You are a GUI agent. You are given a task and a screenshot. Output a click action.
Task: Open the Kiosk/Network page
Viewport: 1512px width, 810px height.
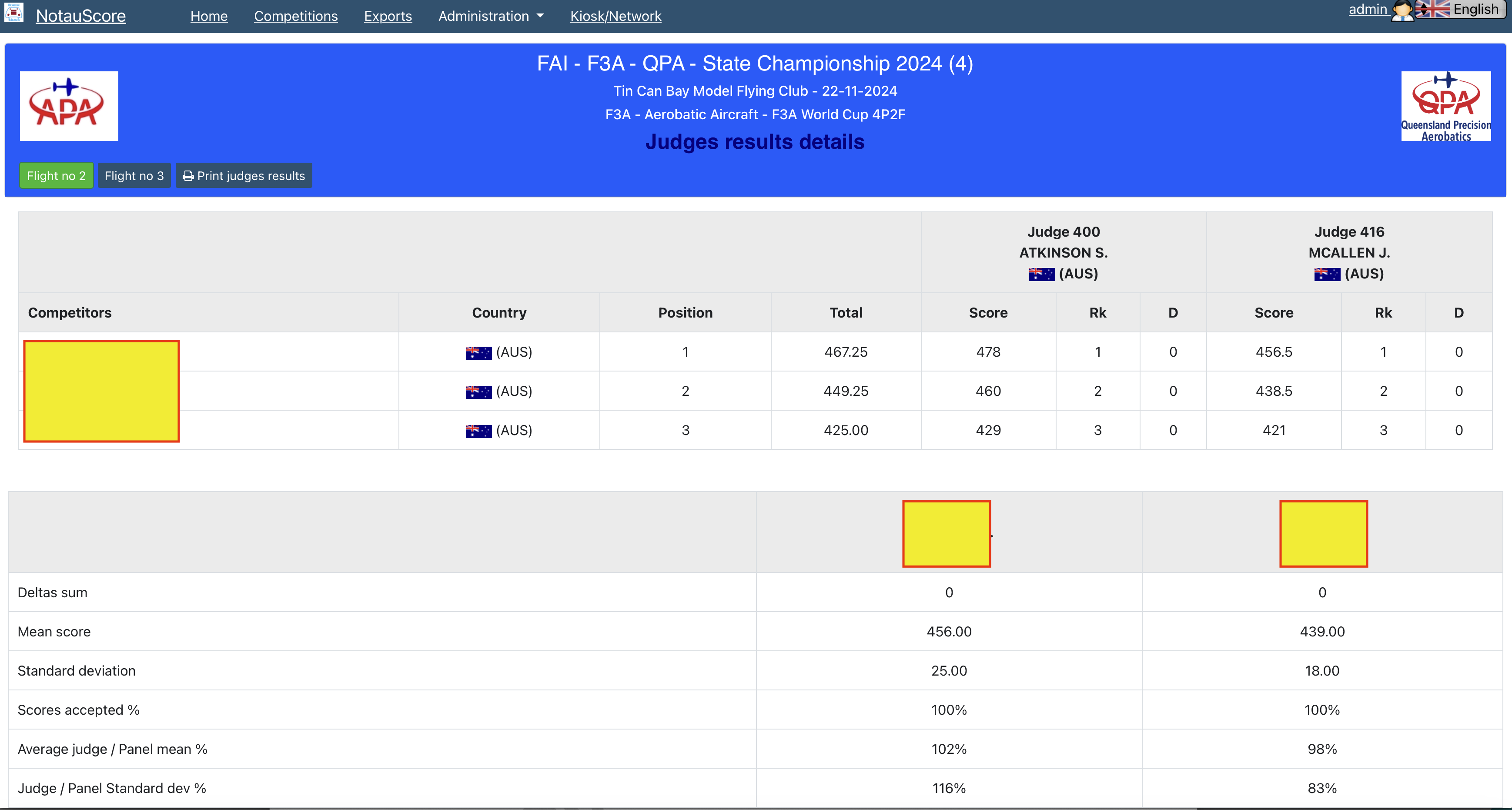click(x=615, y=17)
